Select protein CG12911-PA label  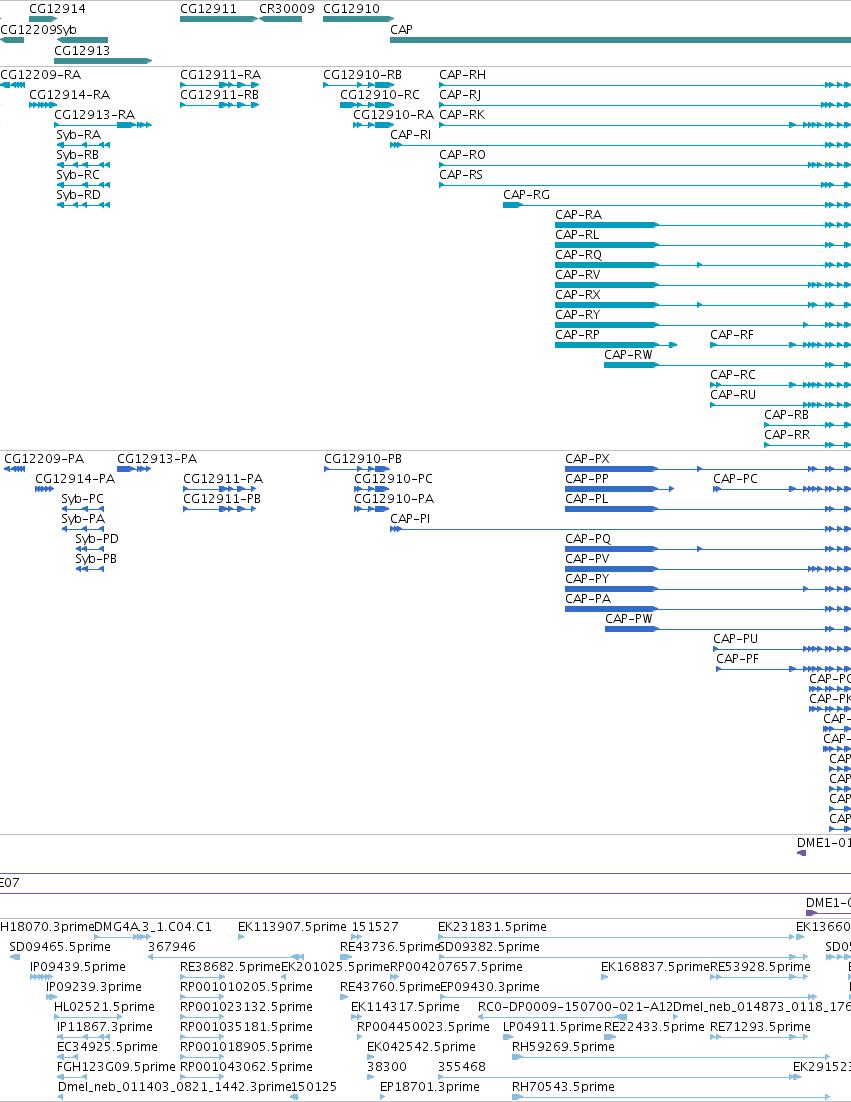(223, 479)
